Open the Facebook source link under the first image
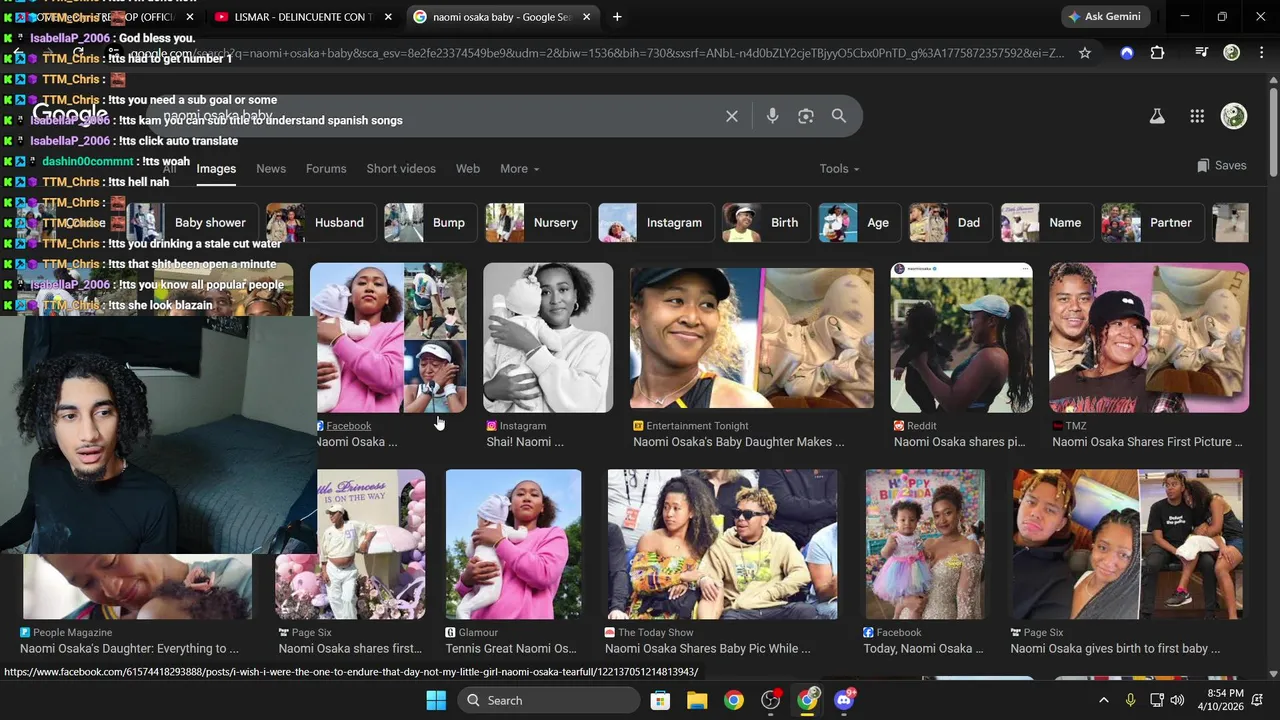 click(x=348, y=426)
